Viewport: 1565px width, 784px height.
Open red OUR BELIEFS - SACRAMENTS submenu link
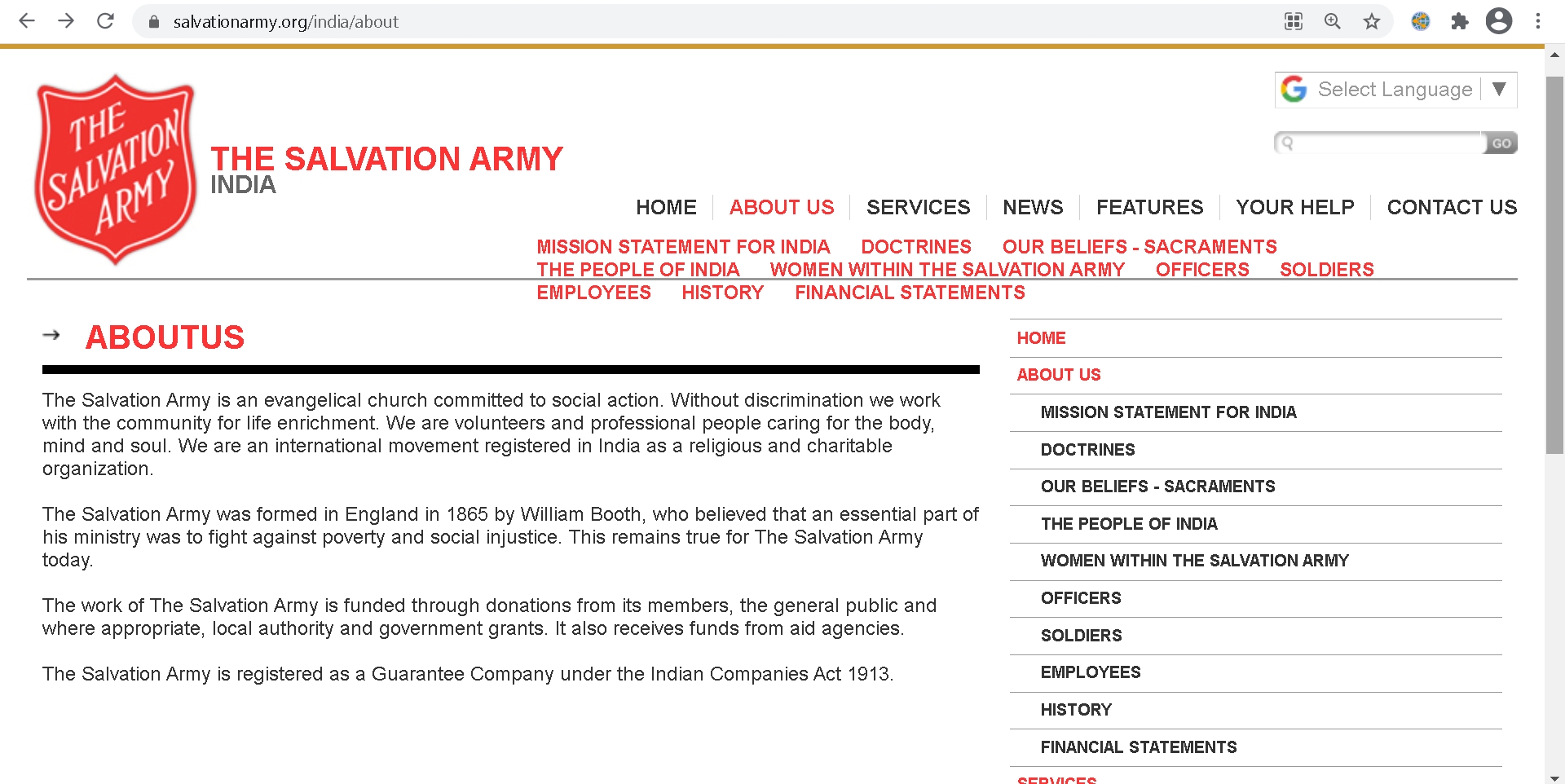pos(1140,247)
